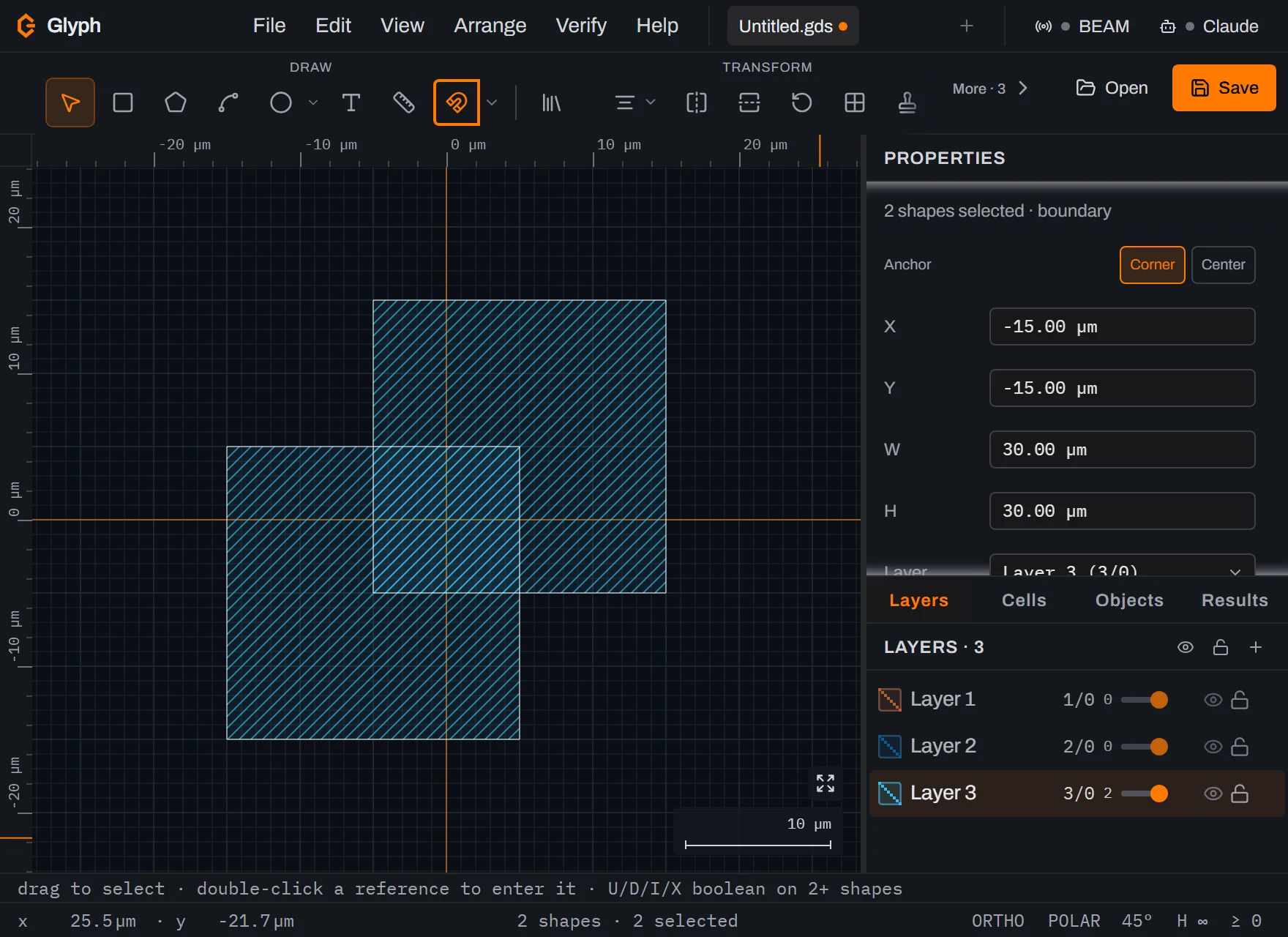Click Layer 3 color swatch
Screen dimensions: 1288x937
pyautogui.click(x=890, y=794)
